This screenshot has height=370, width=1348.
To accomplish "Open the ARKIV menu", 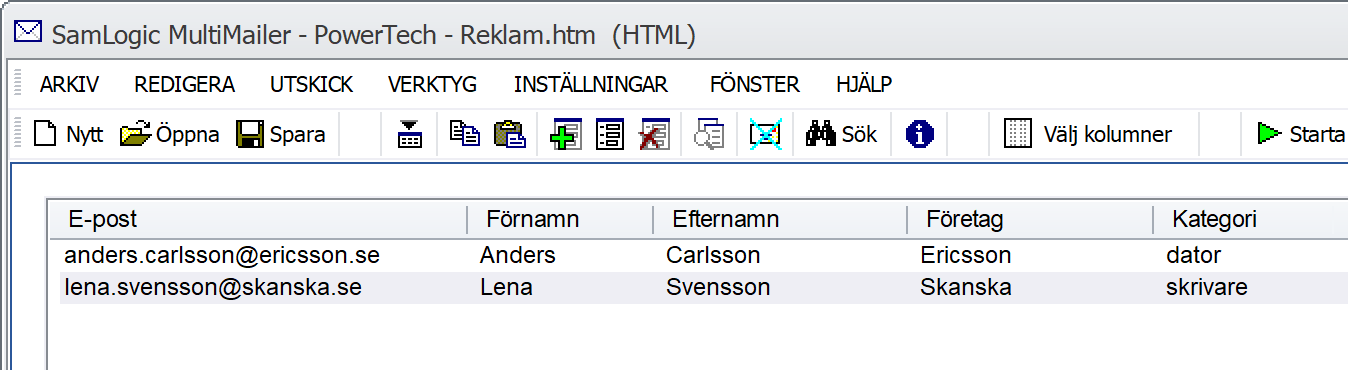I will (x=69, y=85).
